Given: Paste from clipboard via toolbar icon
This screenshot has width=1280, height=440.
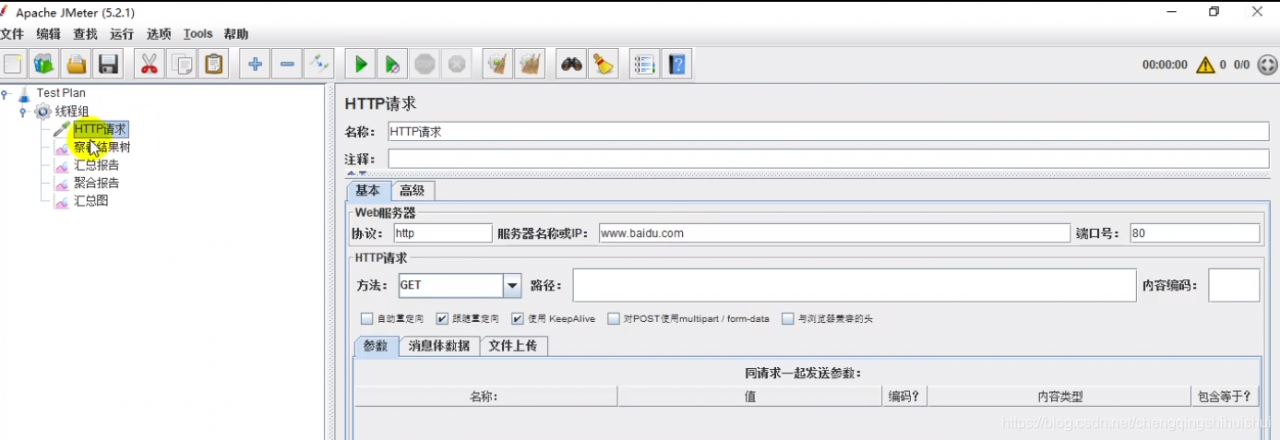Looking at the screenshot, I should click(x=213, y=65).
